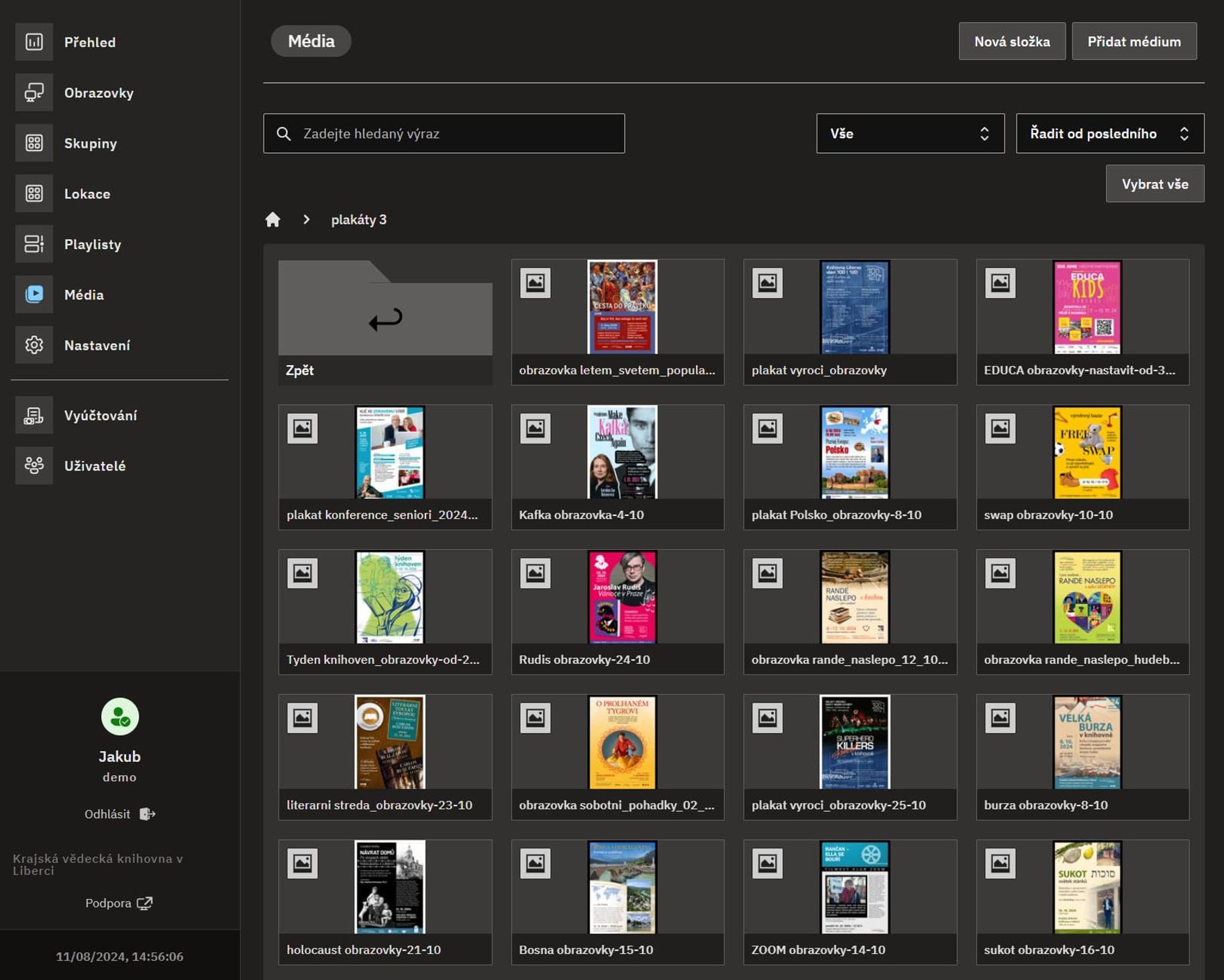This screenshot has height=980, width=1224.
Task: Open the Kafka obrazovka-4-10 thumbnail
Action: tap(617, 453)
